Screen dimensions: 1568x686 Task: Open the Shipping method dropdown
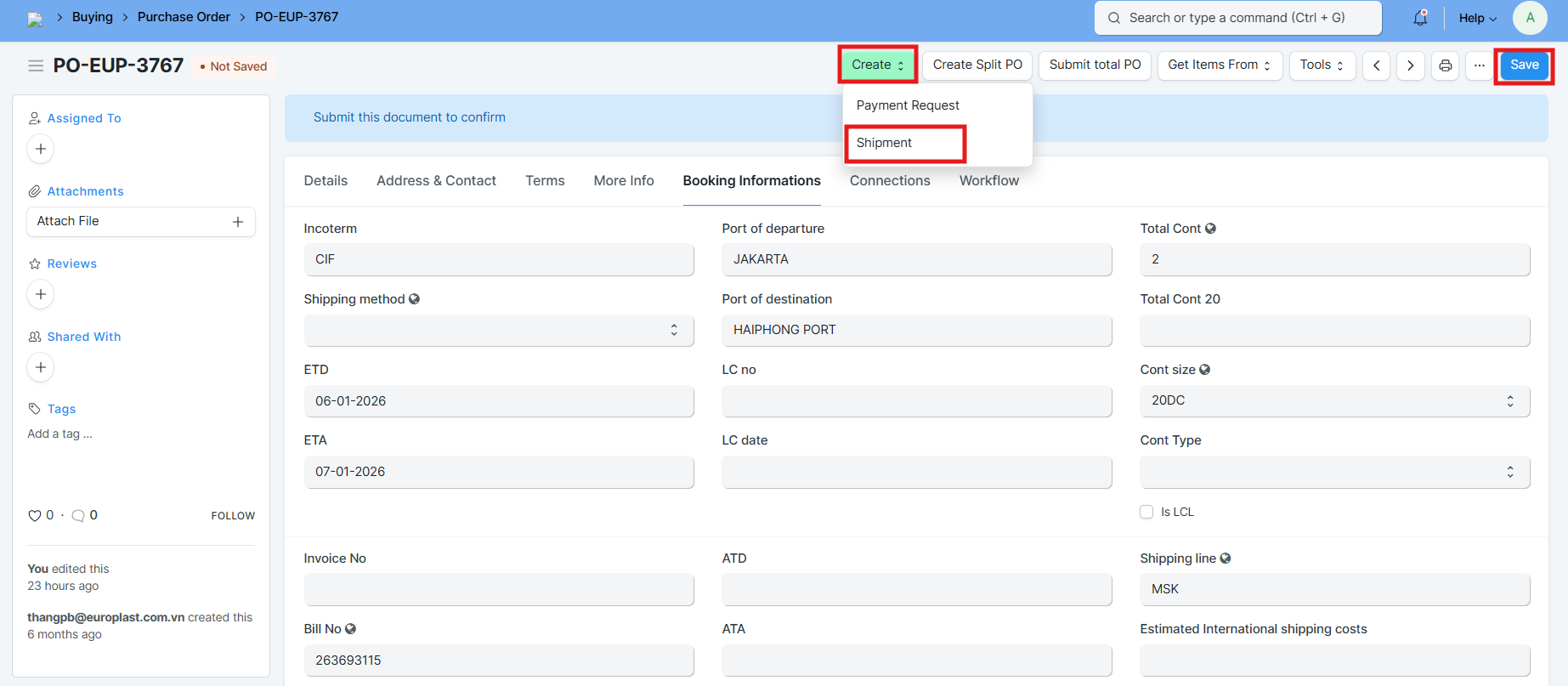click(x=499, y=330)
